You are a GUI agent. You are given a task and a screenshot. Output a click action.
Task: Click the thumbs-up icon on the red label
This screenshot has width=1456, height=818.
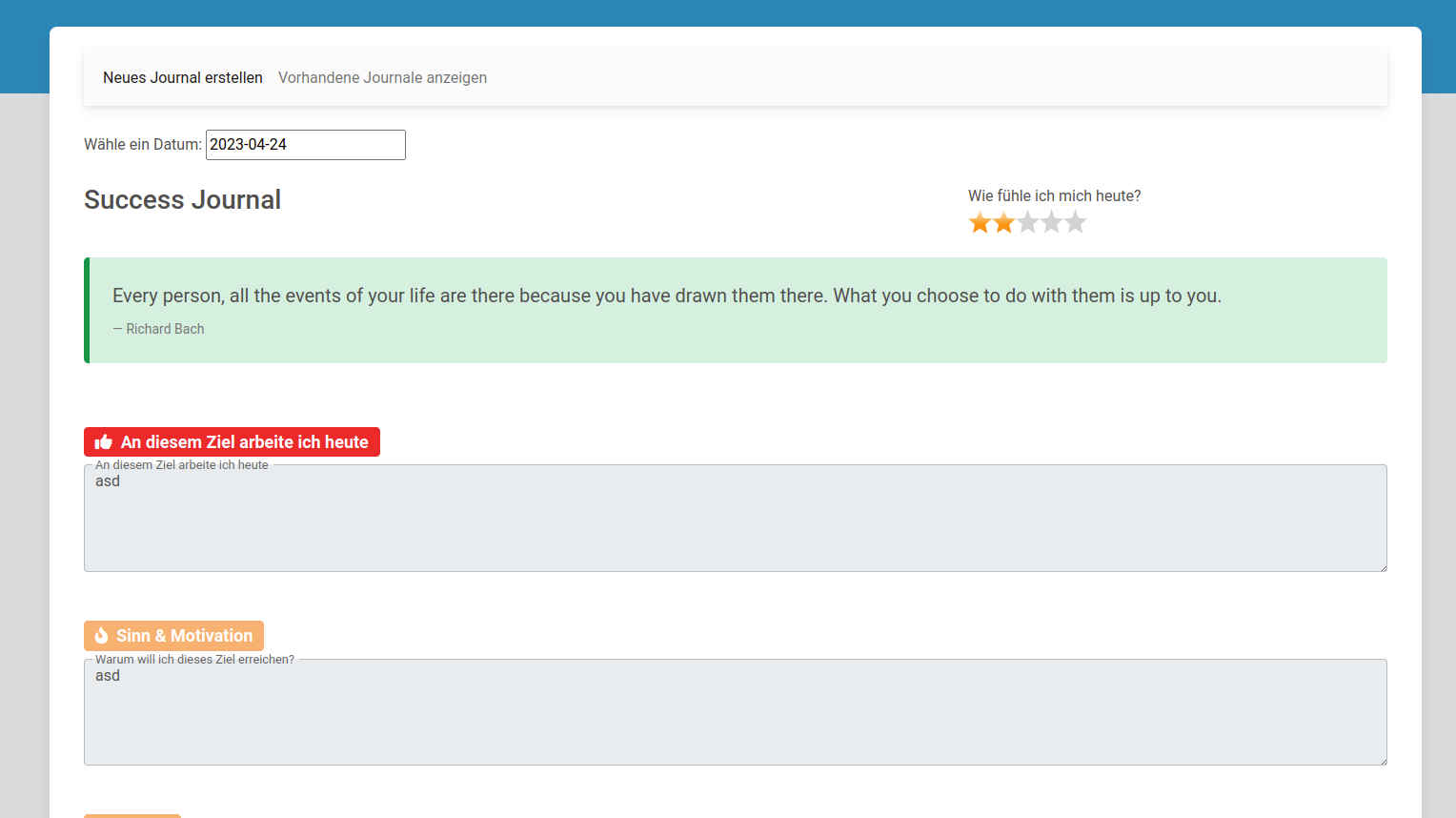point(104,442)
